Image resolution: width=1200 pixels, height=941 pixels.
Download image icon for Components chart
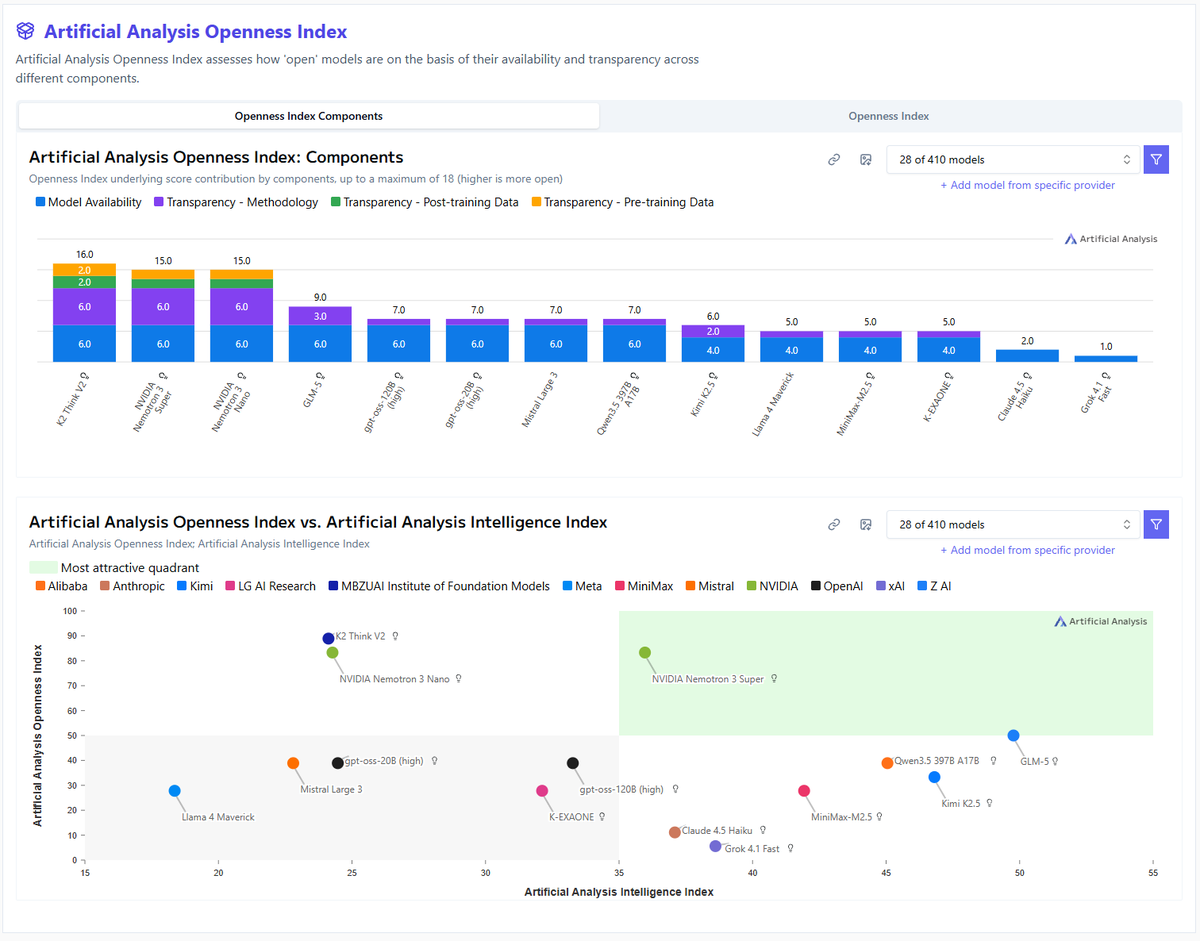[x=866, y=160]
